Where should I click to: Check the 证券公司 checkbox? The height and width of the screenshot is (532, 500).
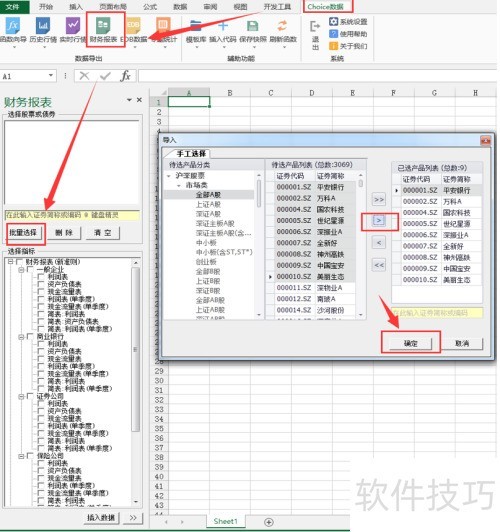coord(30,396)
